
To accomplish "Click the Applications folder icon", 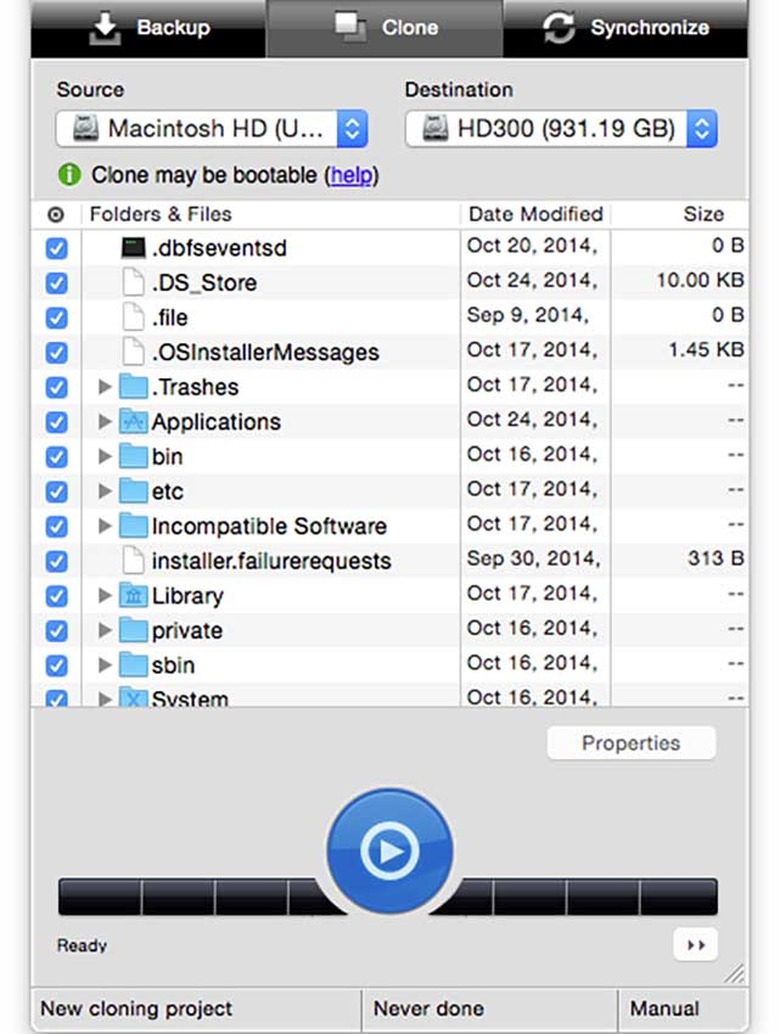I will 133,422.
